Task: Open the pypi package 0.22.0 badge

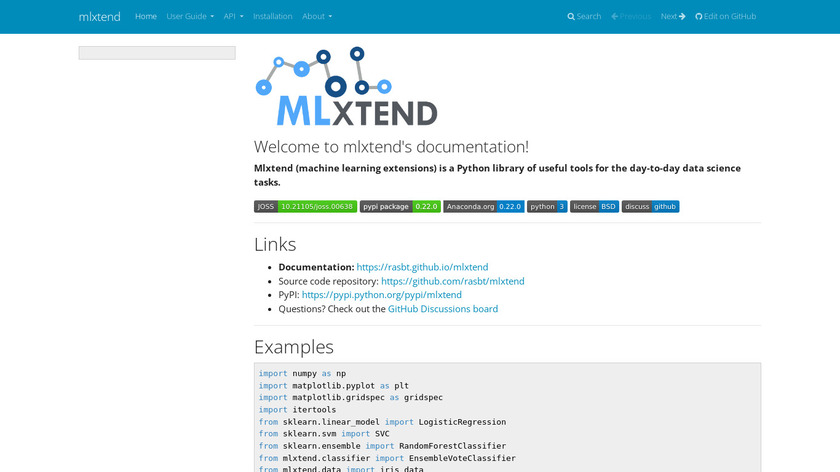Action: pos(400,207)
